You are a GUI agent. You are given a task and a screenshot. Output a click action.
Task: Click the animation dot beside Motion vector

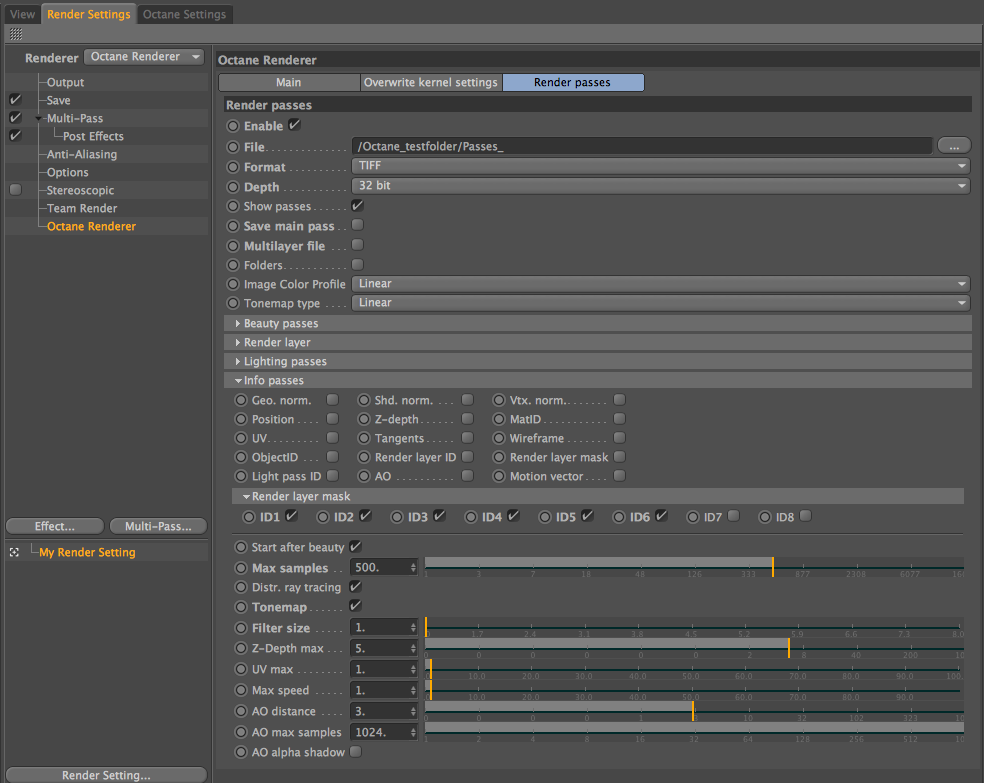499,476
